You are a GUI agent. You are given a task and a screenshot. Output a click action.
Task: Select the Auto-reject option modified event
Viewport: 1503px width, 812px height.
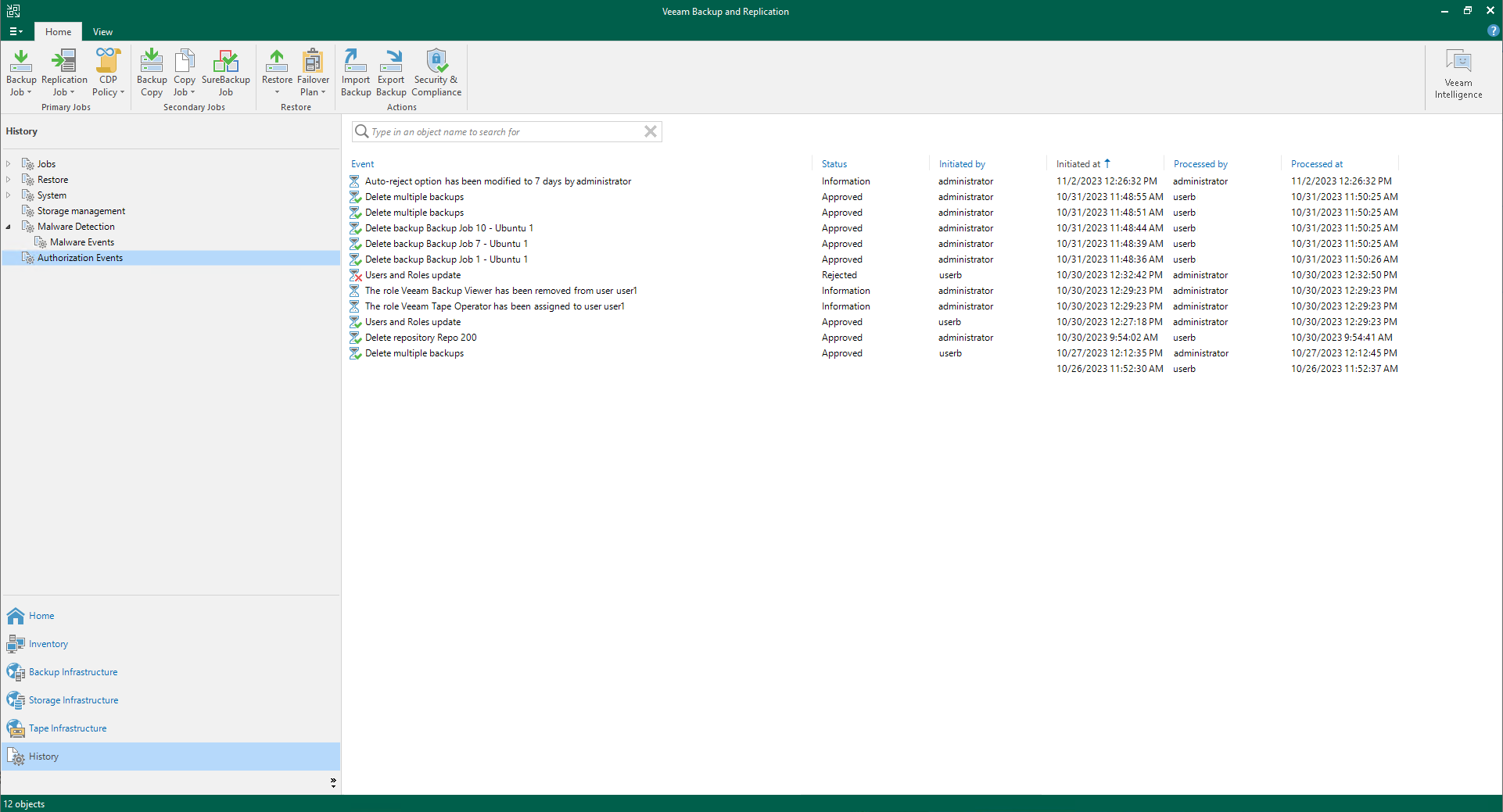click(498, 181)
